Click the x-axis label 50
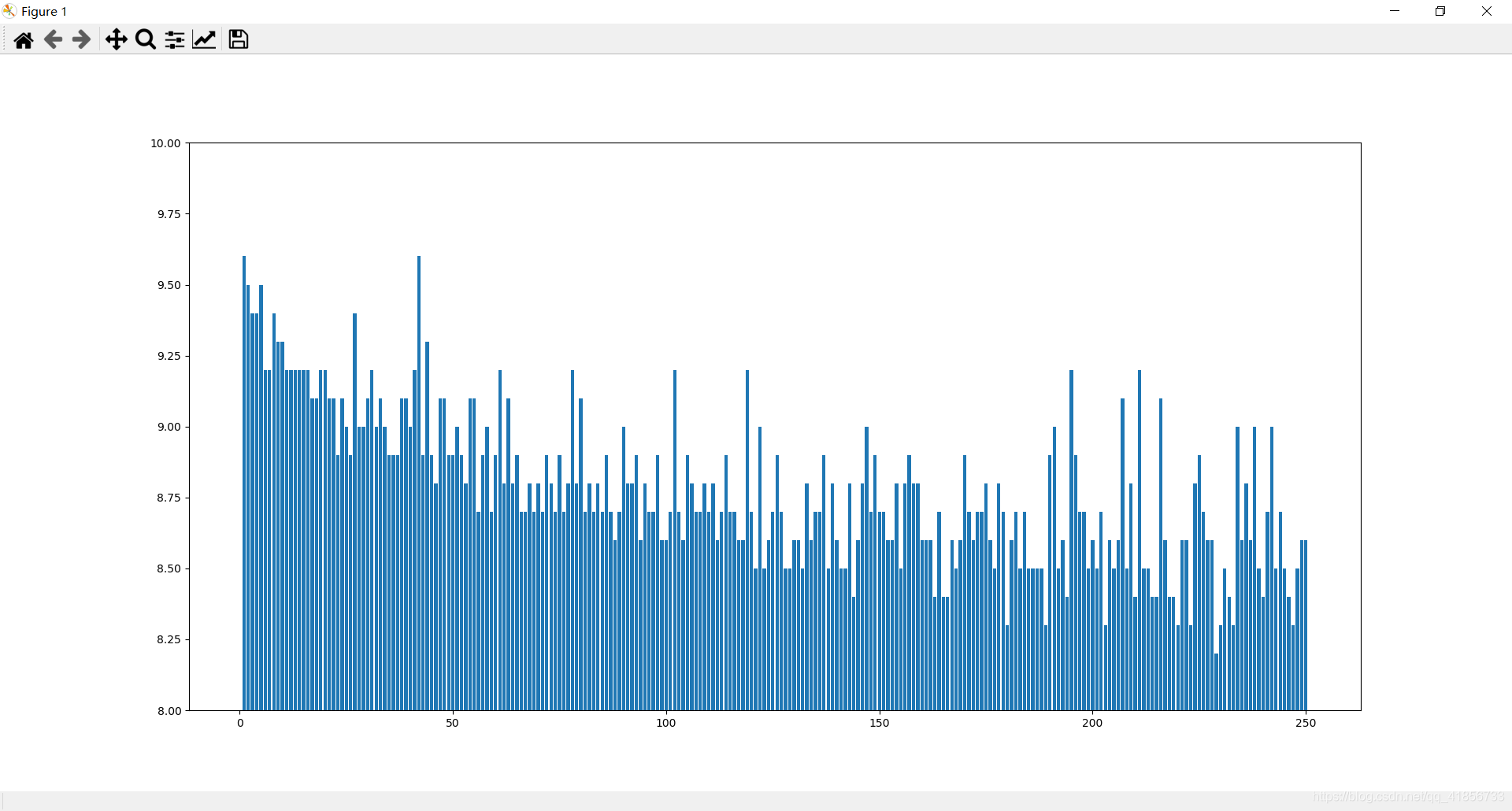 [x=452, y=723]
